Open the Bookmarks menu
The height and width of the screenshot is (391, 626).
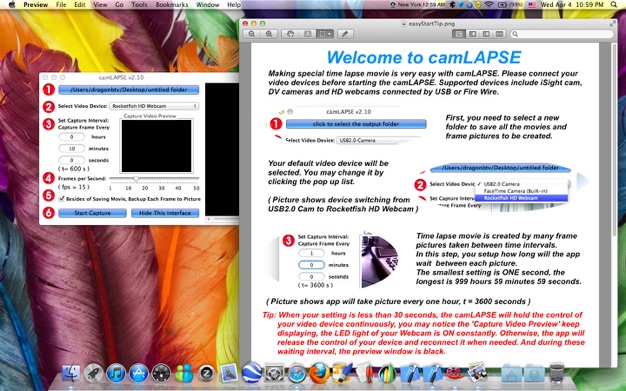pos(172,5)
